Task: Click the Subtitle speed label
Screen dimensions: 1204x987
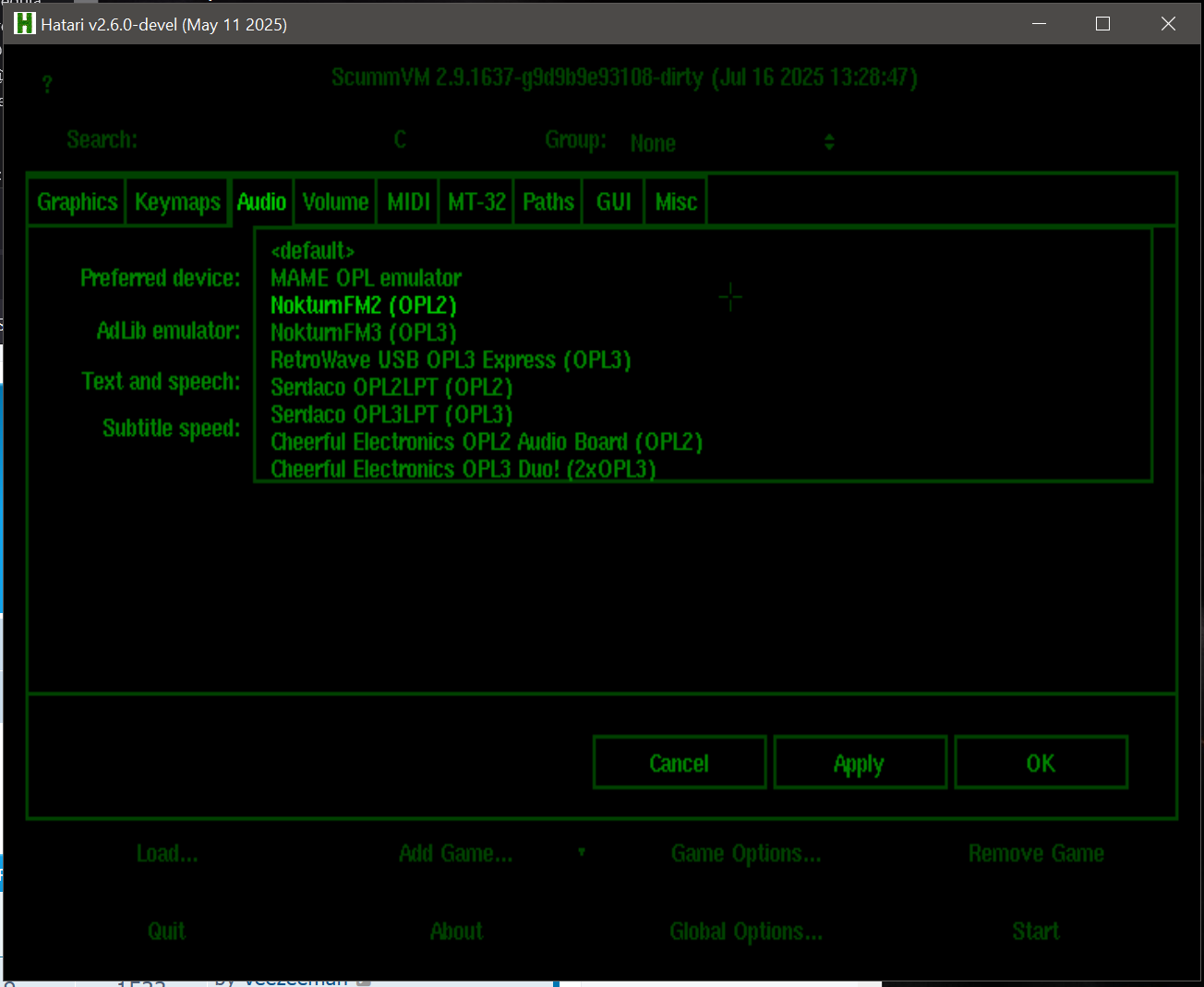Action: tap(171, 427)
